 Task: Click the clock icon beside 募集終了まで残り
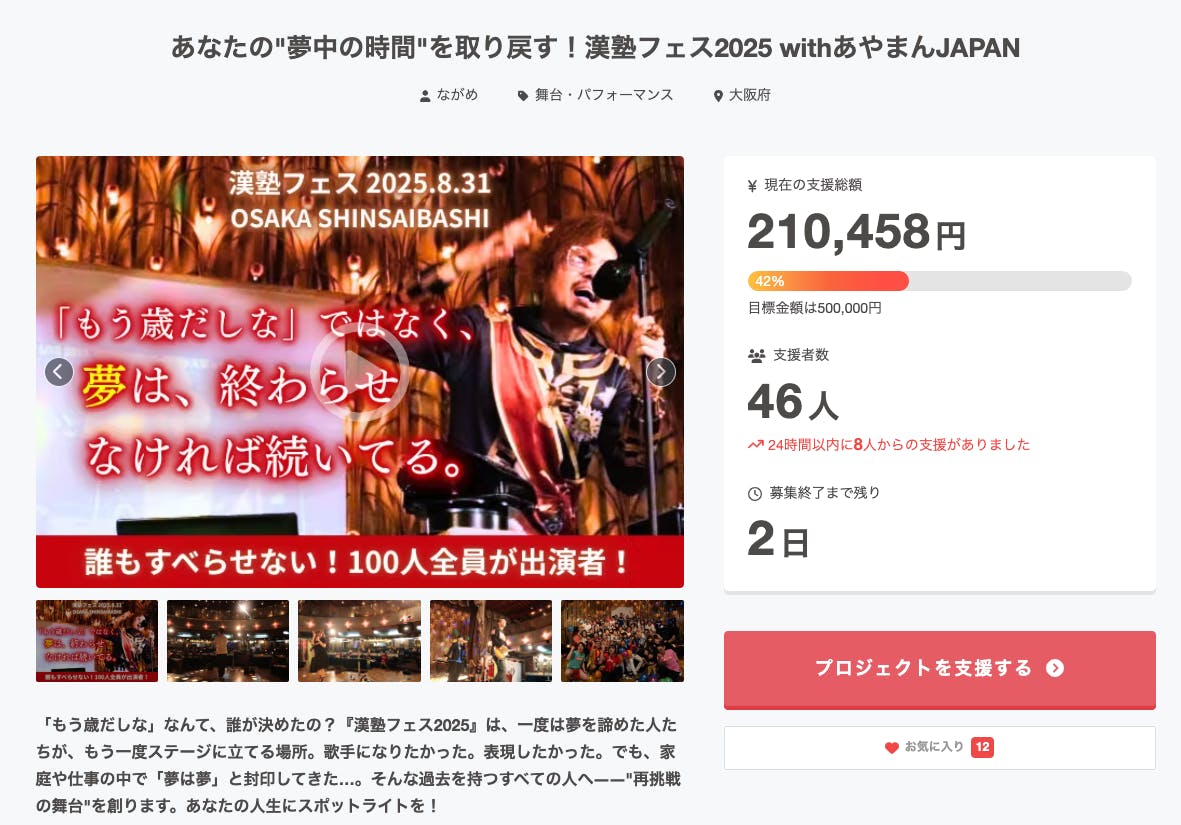pos(755,493)
